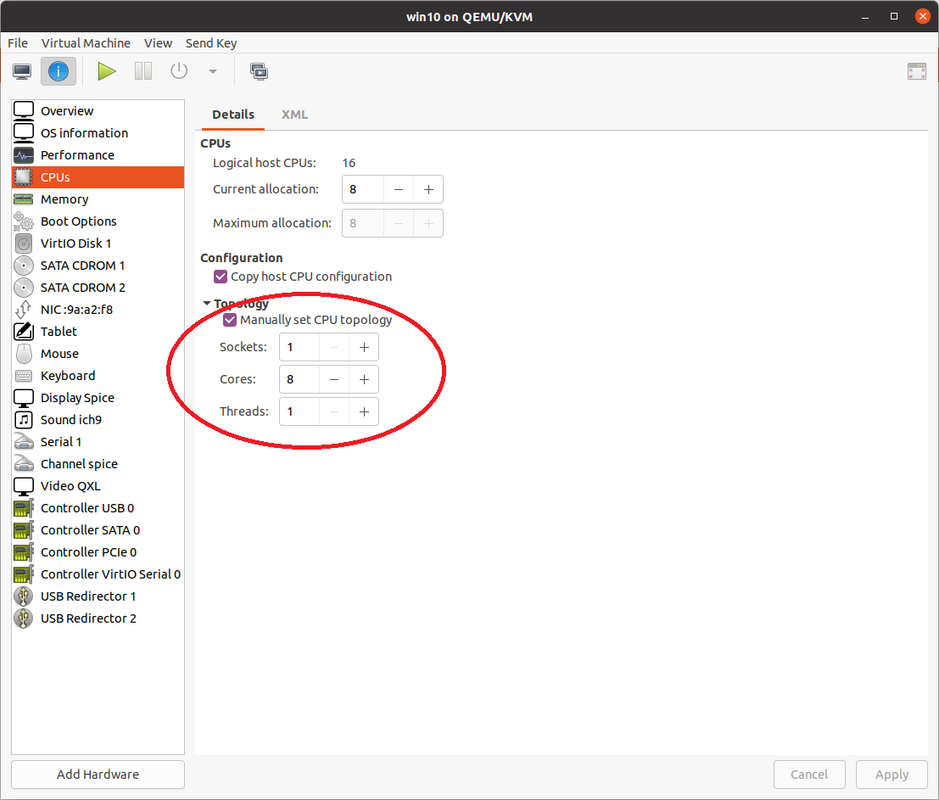The image size is (939, 800).
Task: Open the File menu
Action: (x=17, y=43)
